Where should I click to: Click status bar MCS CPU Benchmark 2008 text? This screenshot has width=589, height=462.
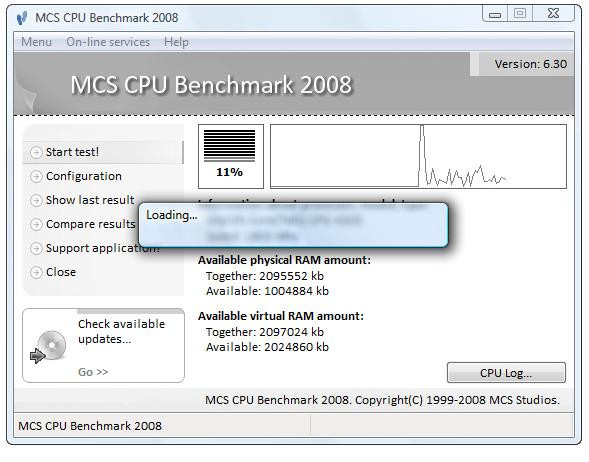pos(90,426)
